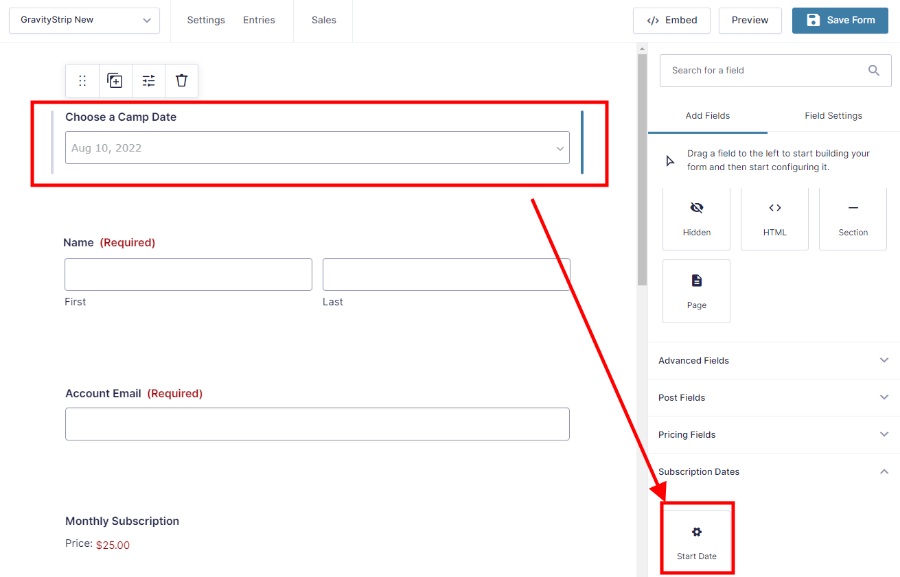
Task: Collapse the Subscription Dates section
Action: (774, 471)
